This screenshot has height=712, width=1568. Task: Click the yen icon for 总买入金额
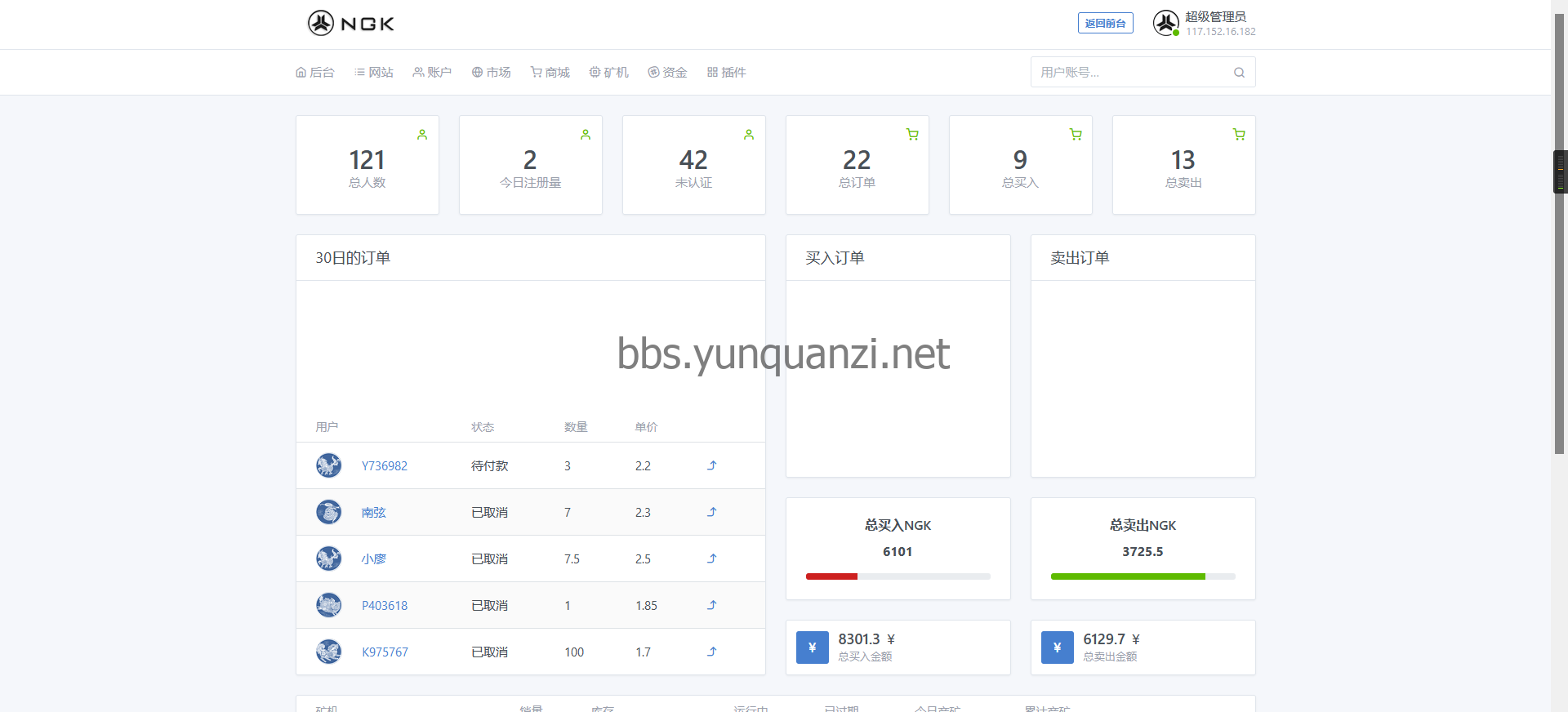pyautogui.click(x=812, y=647)
